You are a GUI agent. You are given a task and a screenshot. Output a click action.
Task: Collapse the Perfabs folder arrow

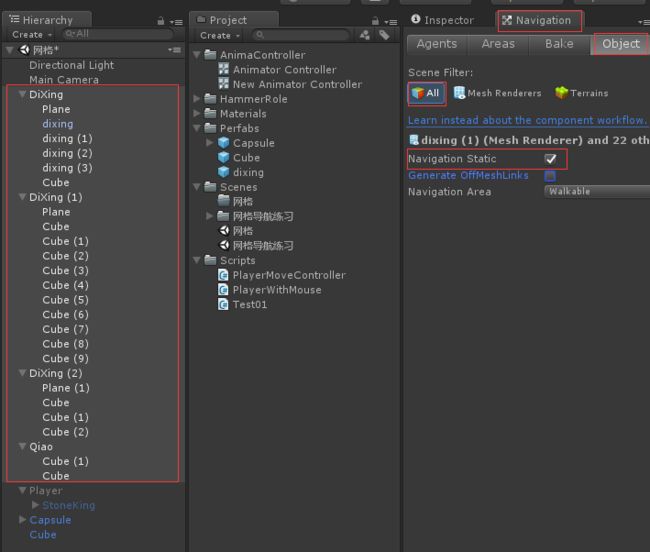197,128
